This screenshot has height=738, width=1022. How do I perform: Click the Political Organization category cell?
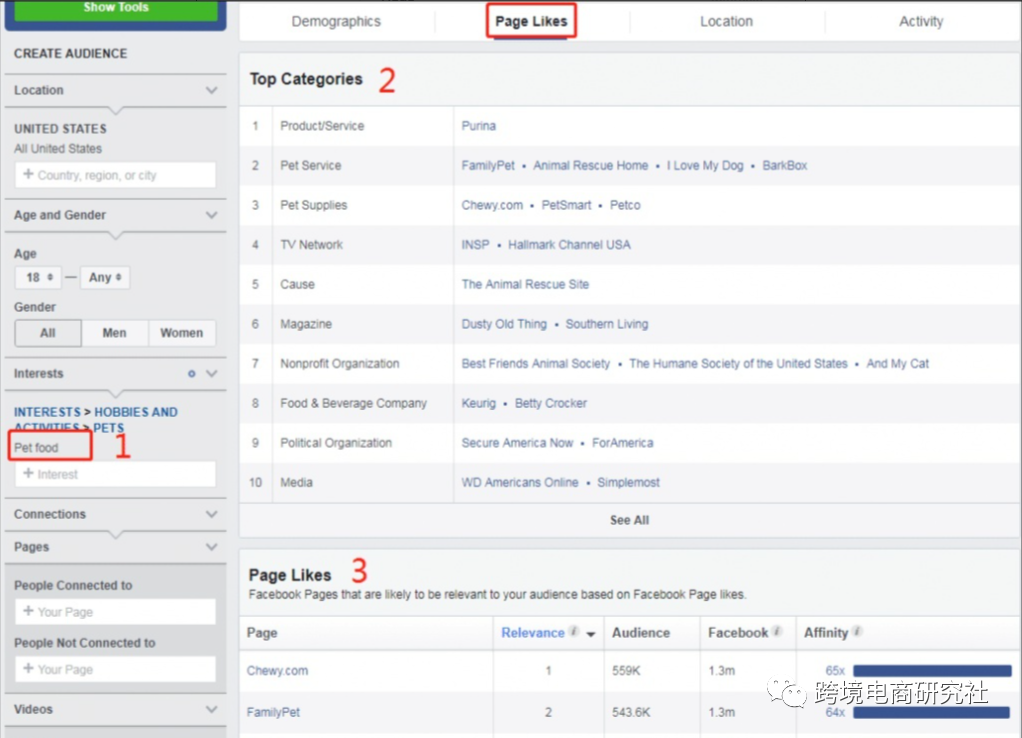pyautogui.click(x=336, y=443)
